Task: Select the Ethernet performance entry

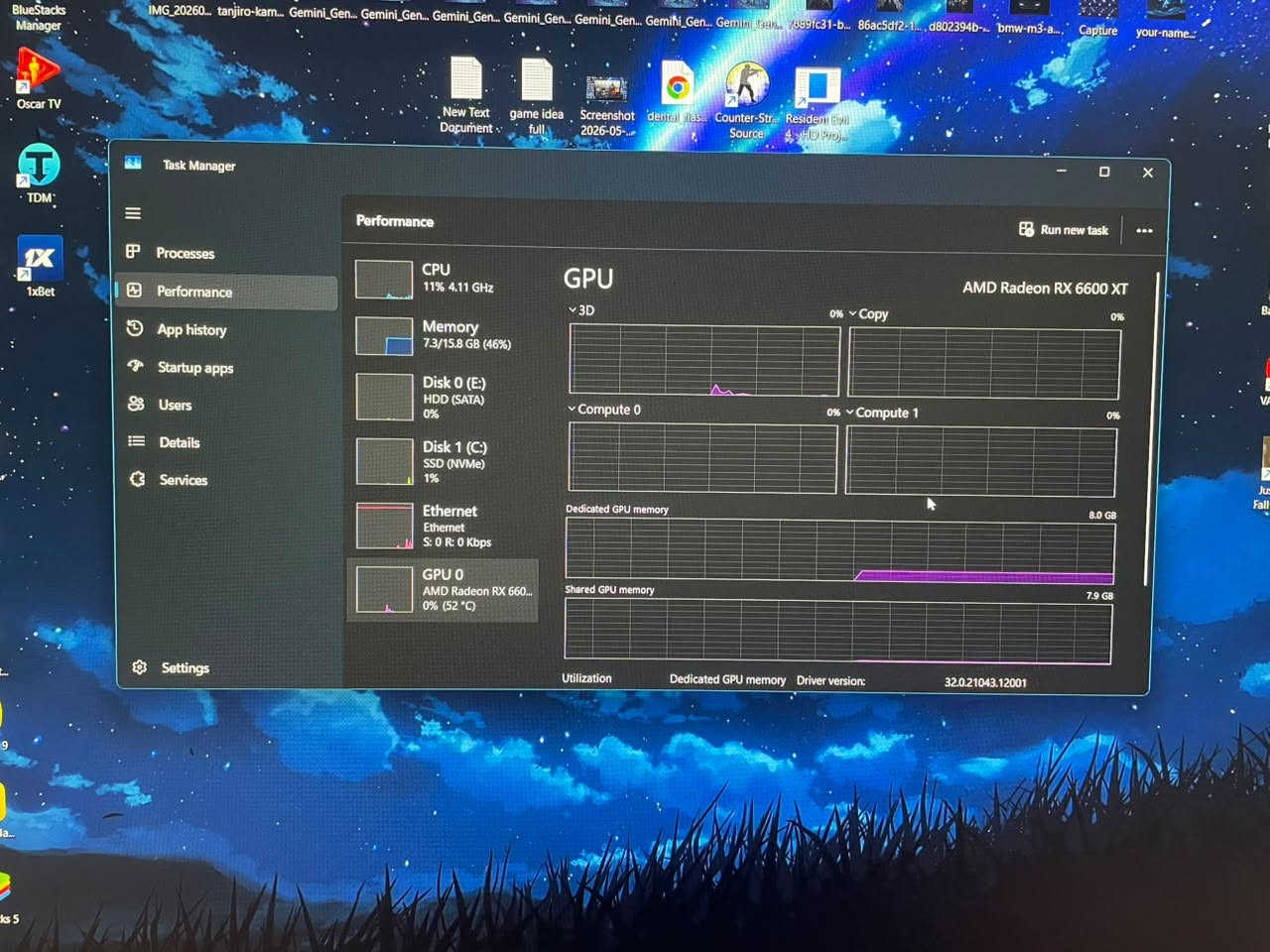Action: (443, 526)
